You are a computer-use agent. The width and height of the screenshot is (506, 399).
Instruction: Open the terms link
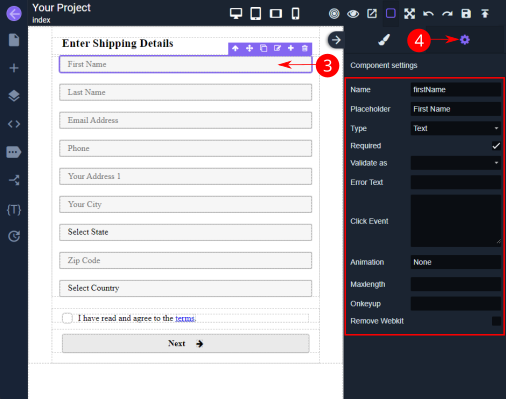pyautogui.click(x=185, y=318)
